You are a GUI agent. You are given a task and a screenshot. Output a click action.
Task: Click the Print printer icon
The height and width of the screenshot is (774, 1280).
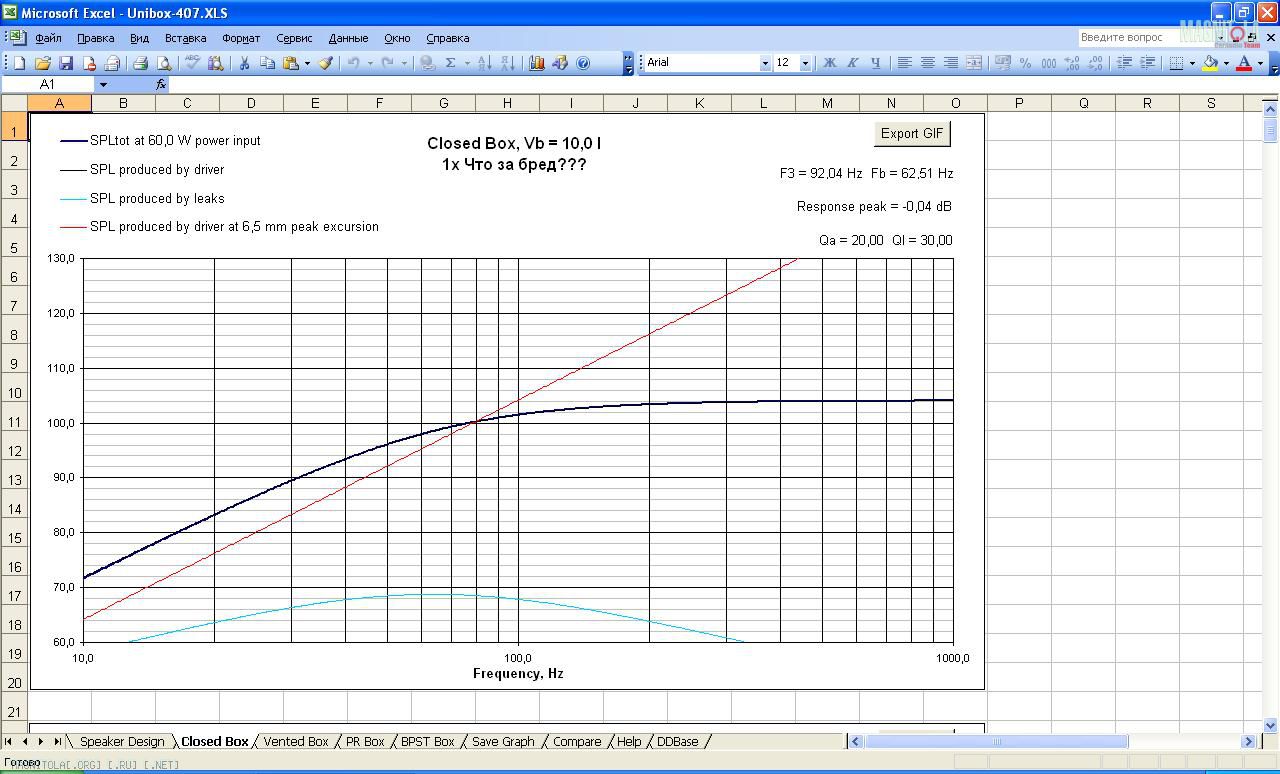pos(140,63)
